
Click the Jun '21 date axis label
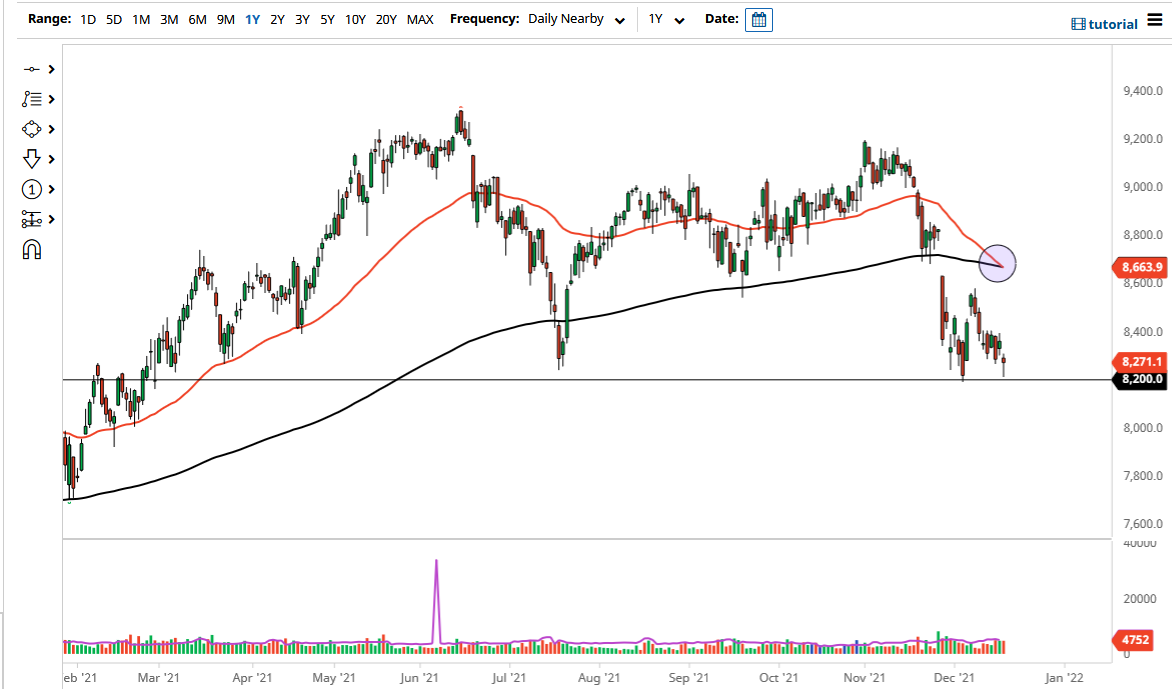point(419,678)
